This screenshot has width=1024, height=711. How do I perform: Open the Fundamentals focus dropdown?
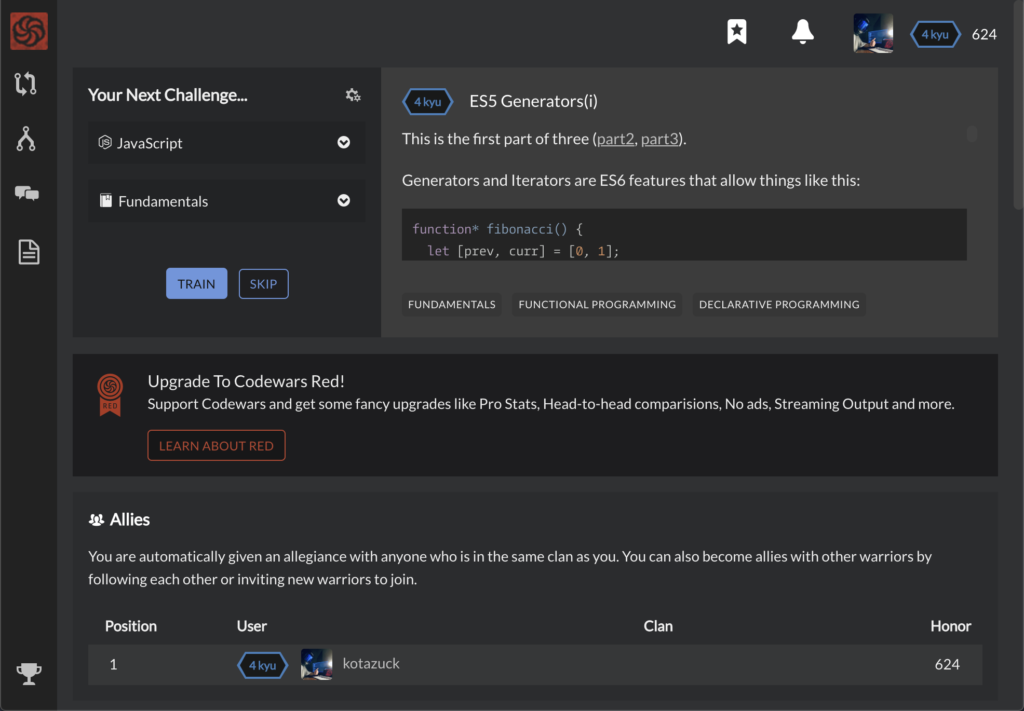click(227, 200)
